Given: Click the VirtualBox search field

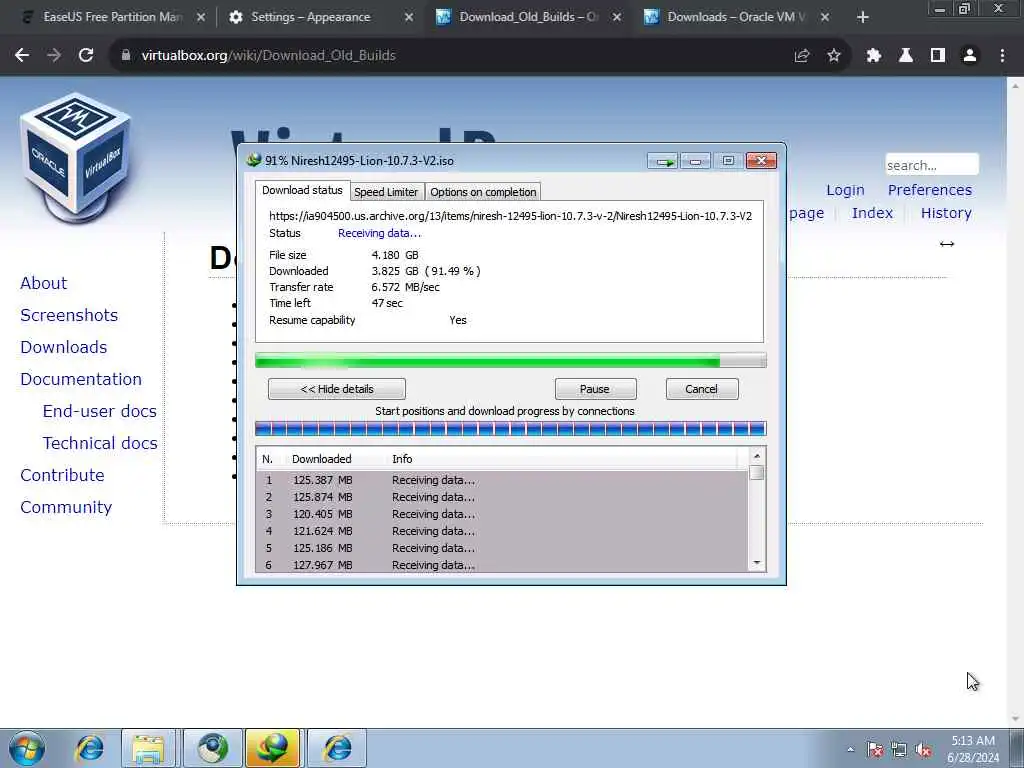Looking at the screenshot, I should tap(932, 165).
